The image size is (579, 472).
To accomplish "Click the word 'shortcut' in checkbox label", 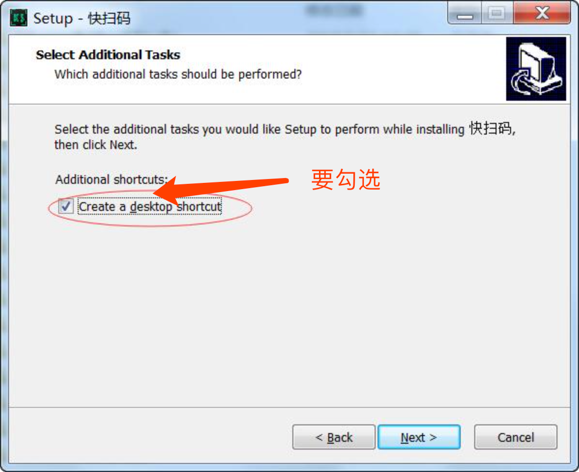I will (199, 207).
